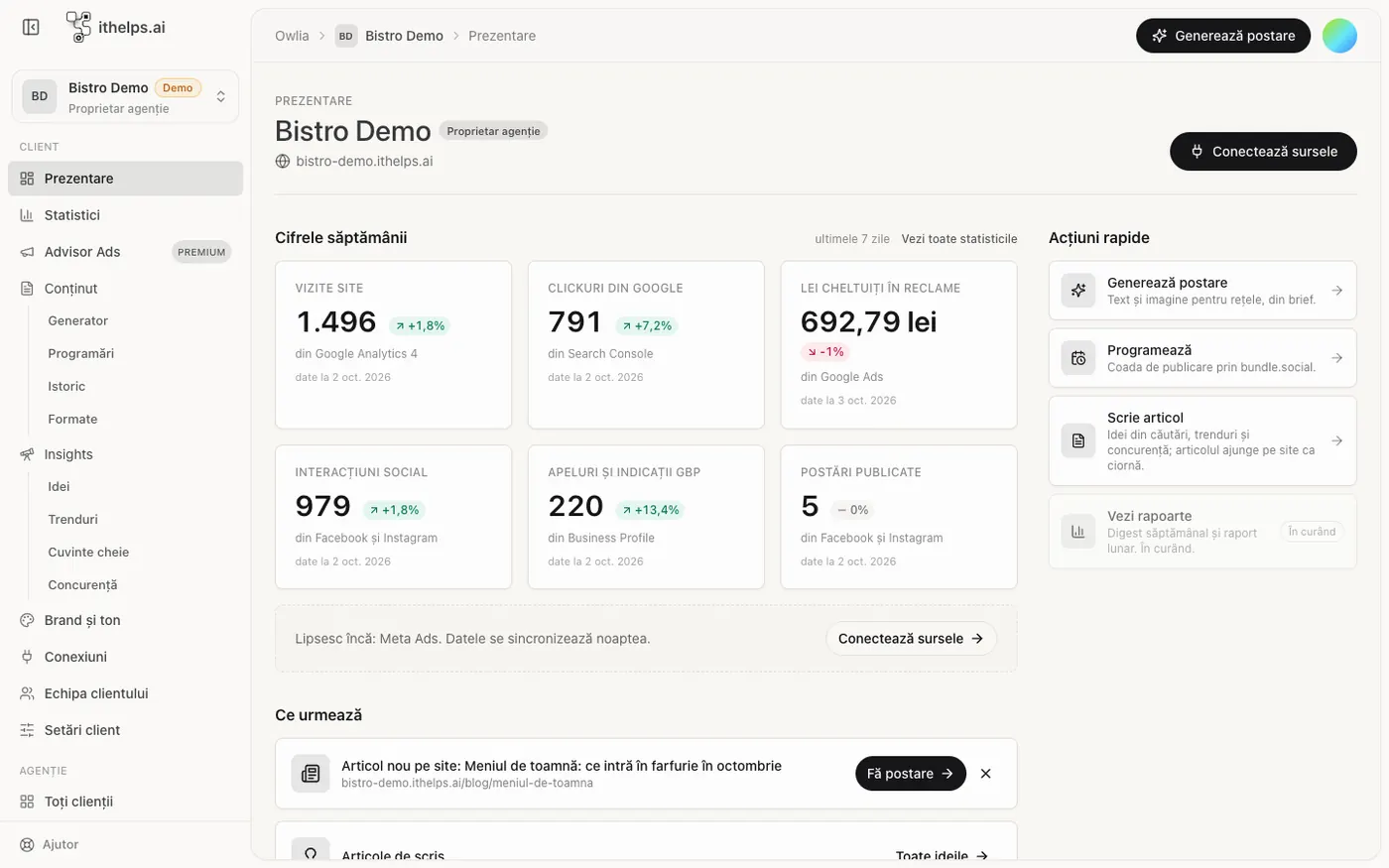
Task: Click the Insights telescope icon
Action: coord(27,454)
